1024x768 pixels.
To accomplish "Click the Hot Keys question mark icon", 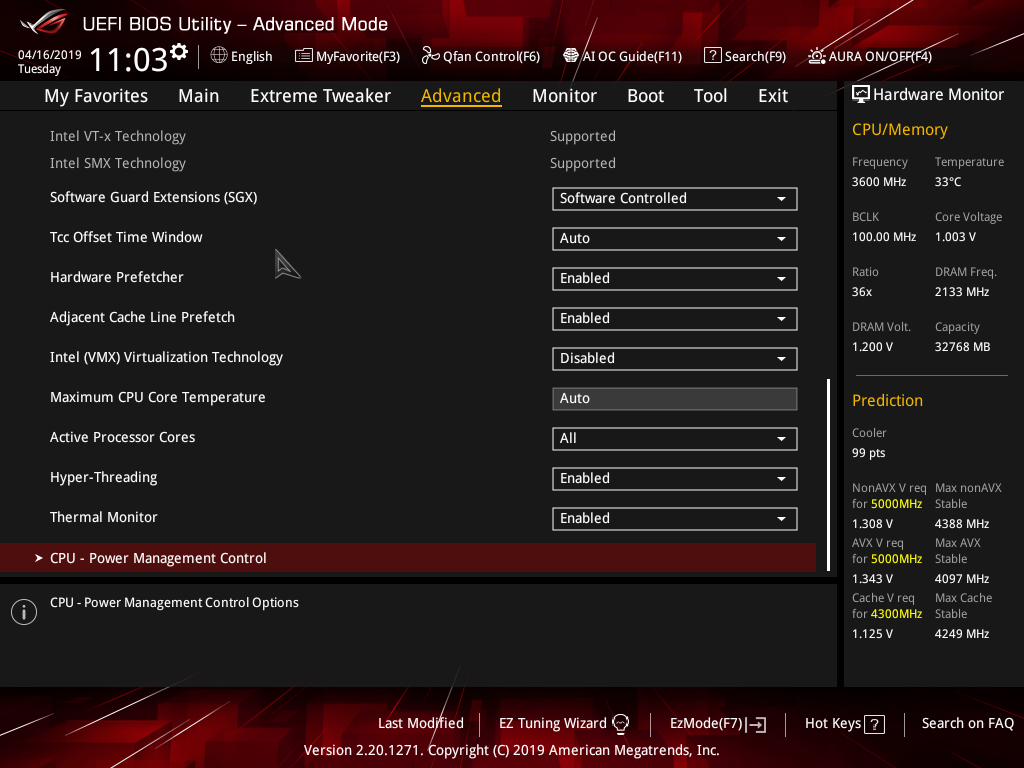I will point(874,724).
